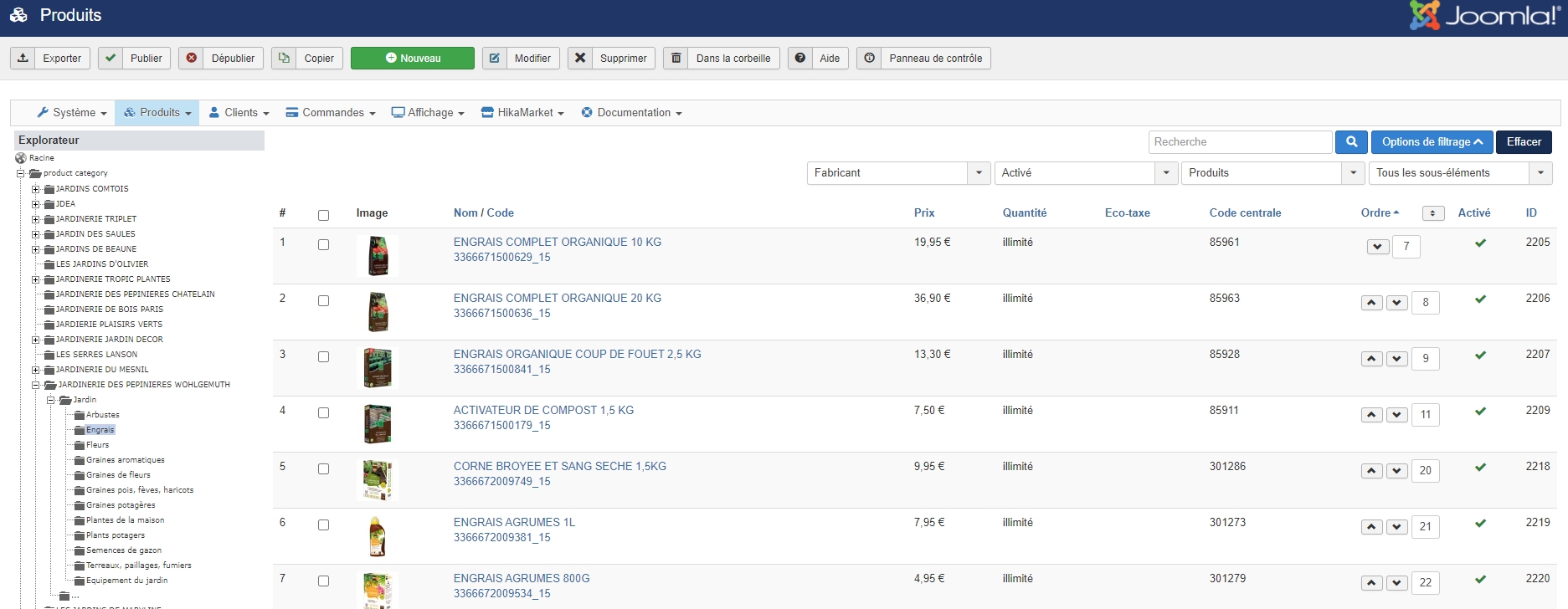Move ENGRAIS AGRUMES 800G up

[x=1371, y=583]
